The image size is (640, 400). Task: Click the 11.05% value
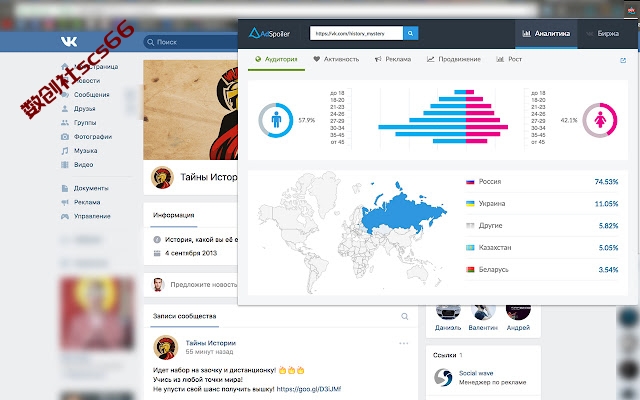tap(607, 203)
